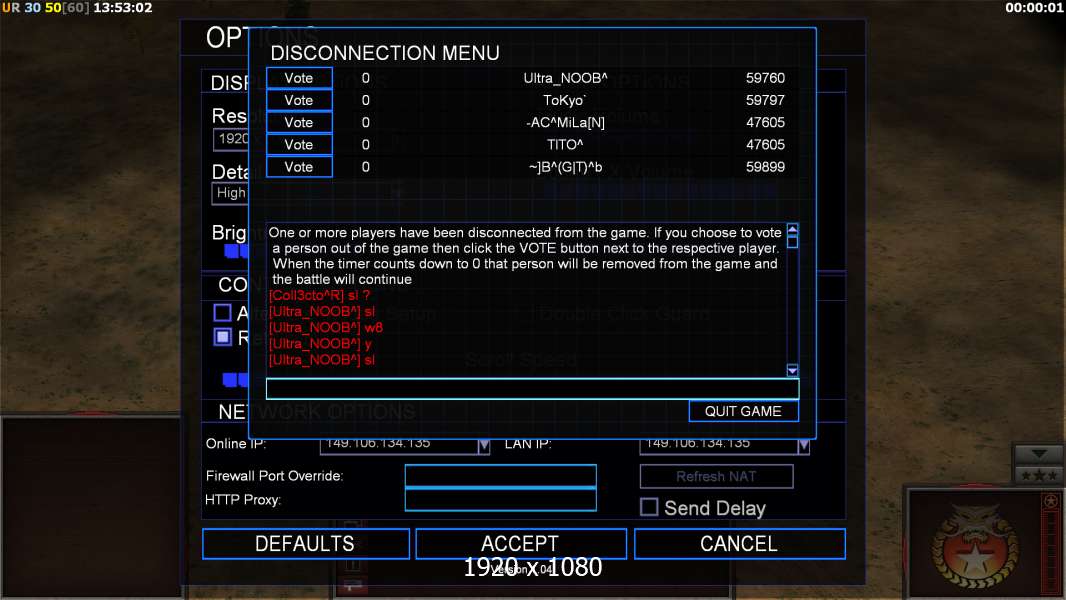Enable the Send Delay checkbox
The height and width of the screenshot is (600, 1066).
(x=649, y=507)
